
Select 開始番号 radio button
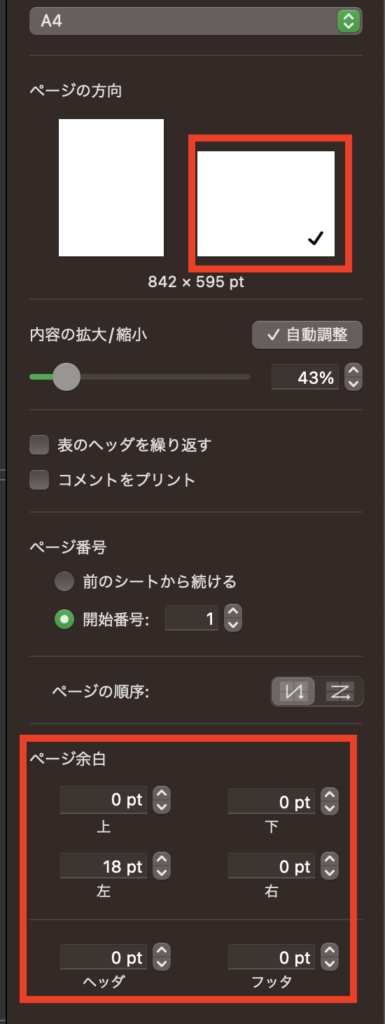64,620
